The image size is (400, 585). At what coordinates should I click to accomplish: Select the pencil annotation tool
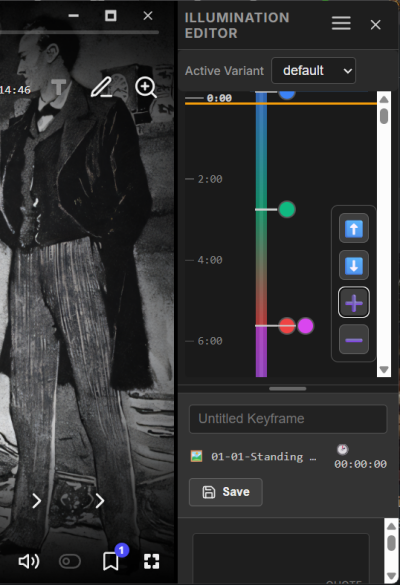coord(102,87)
